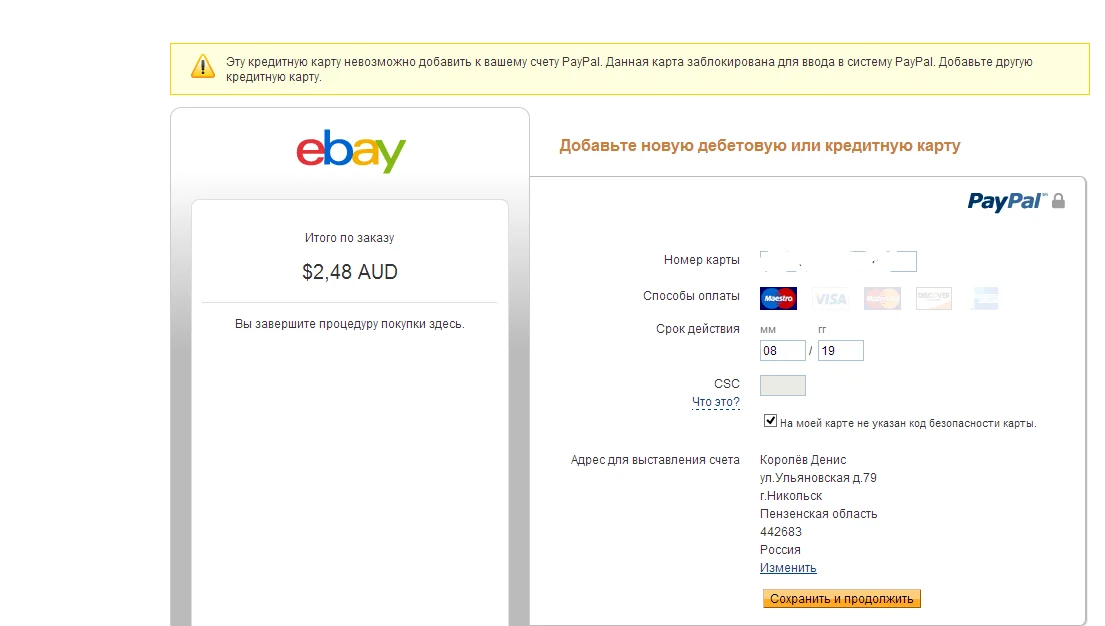Click the Discover card icon

pyautogui.click(x=933, y=298)
